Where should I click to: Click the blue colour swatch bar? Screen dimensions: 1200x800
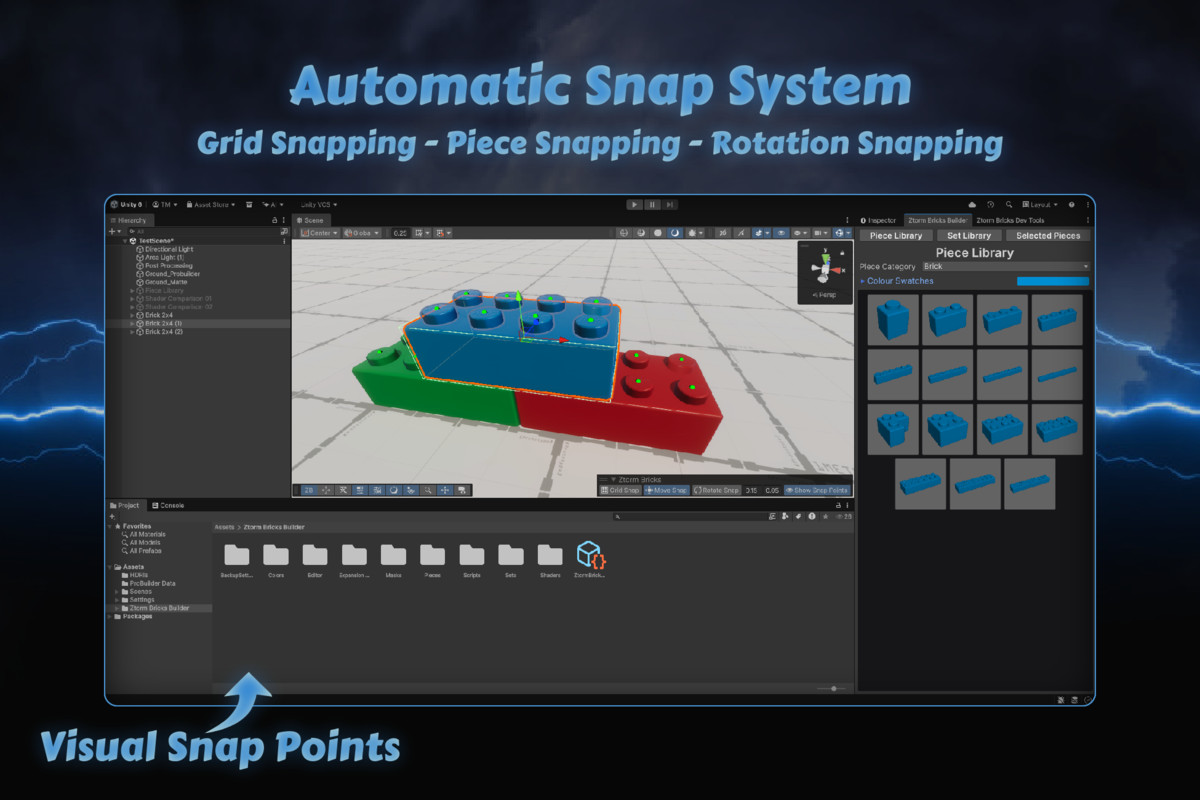tap(1053, 281)
